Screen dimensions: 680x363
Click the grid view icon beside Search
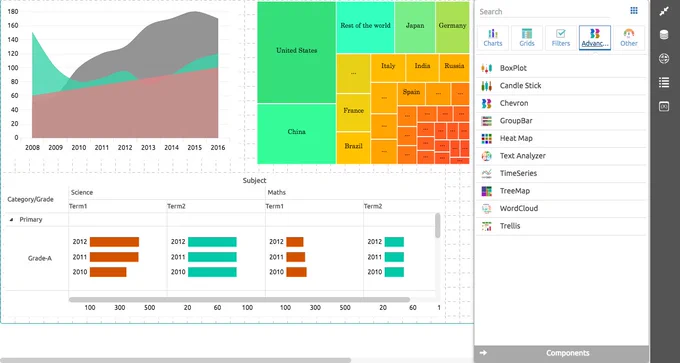click(x=634, y=11)
